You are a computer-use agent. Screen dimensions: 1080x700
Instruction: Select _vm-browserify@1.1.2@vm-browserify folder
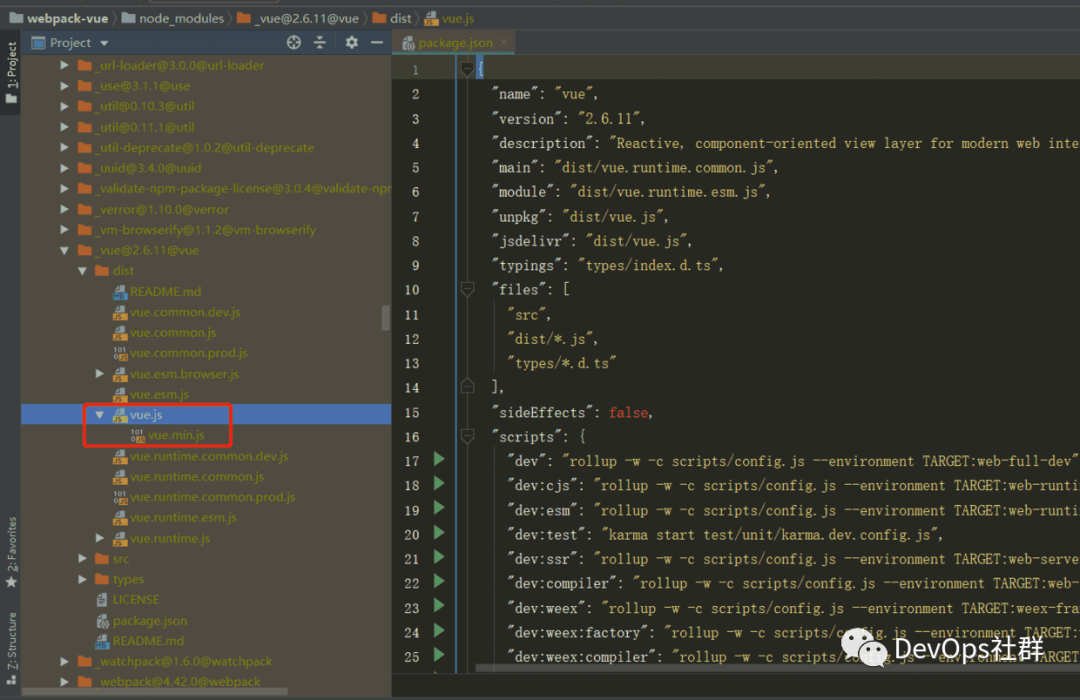[207, 230]
